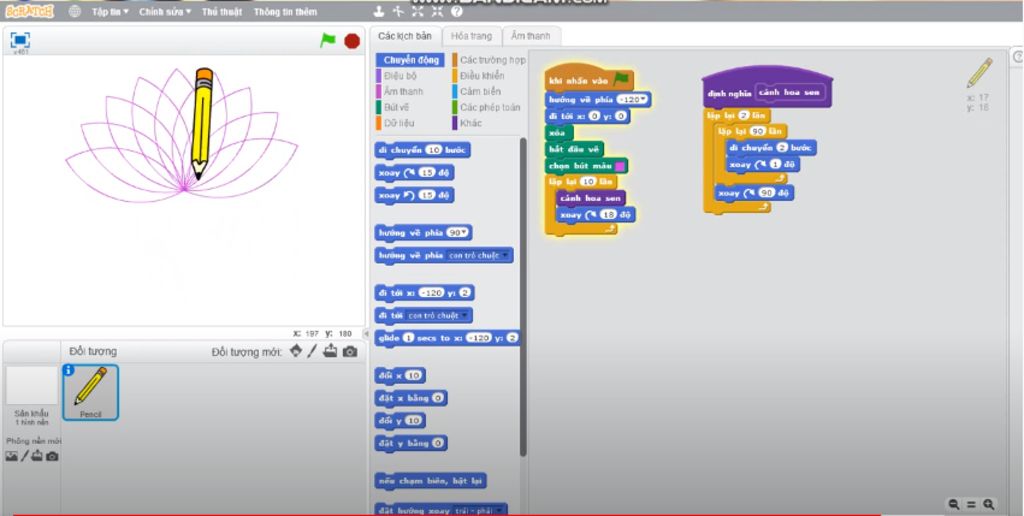Screen dimensions: 1024x516
Task: Open the Tập tin menu
Action: click(110, 12)
